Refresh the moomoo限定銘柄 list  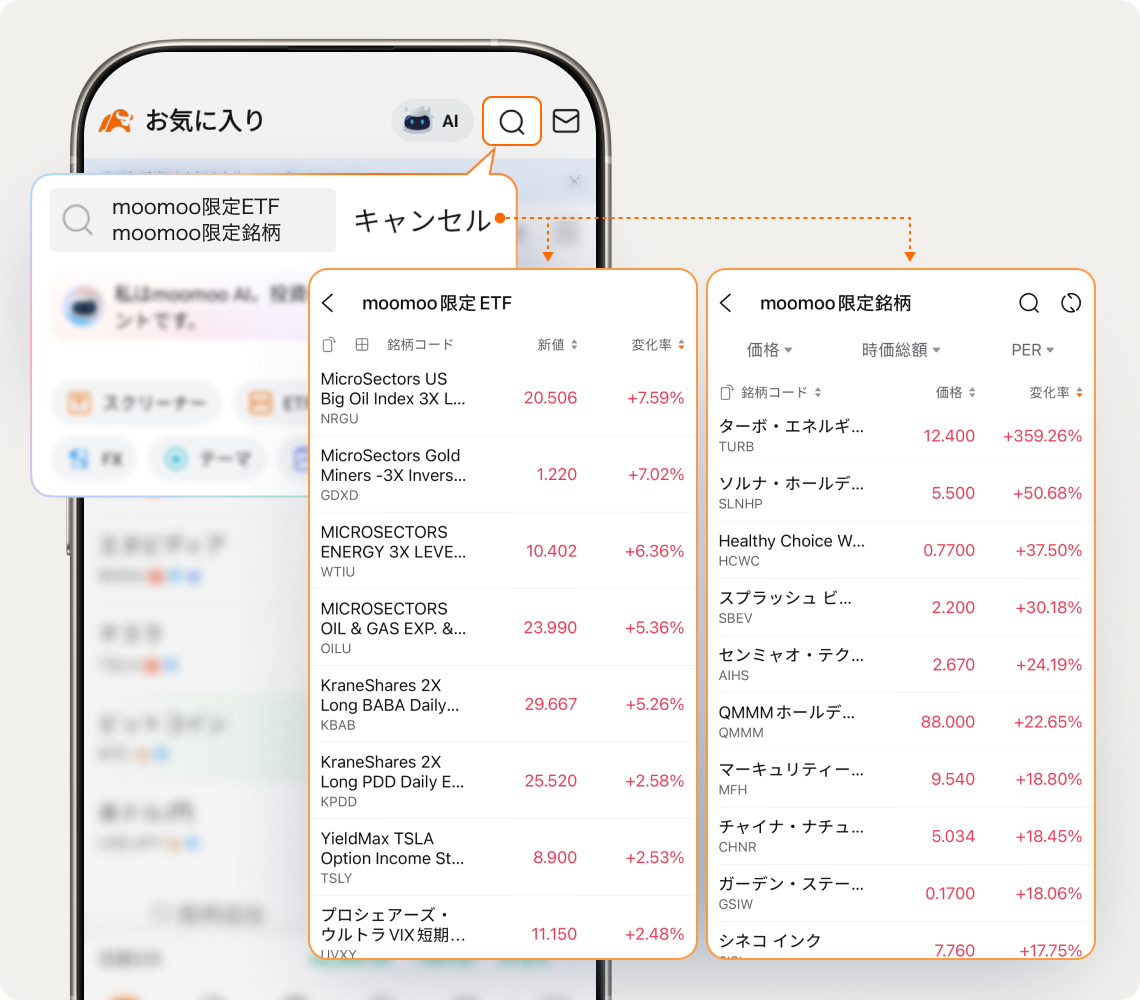click(1071, 302)
